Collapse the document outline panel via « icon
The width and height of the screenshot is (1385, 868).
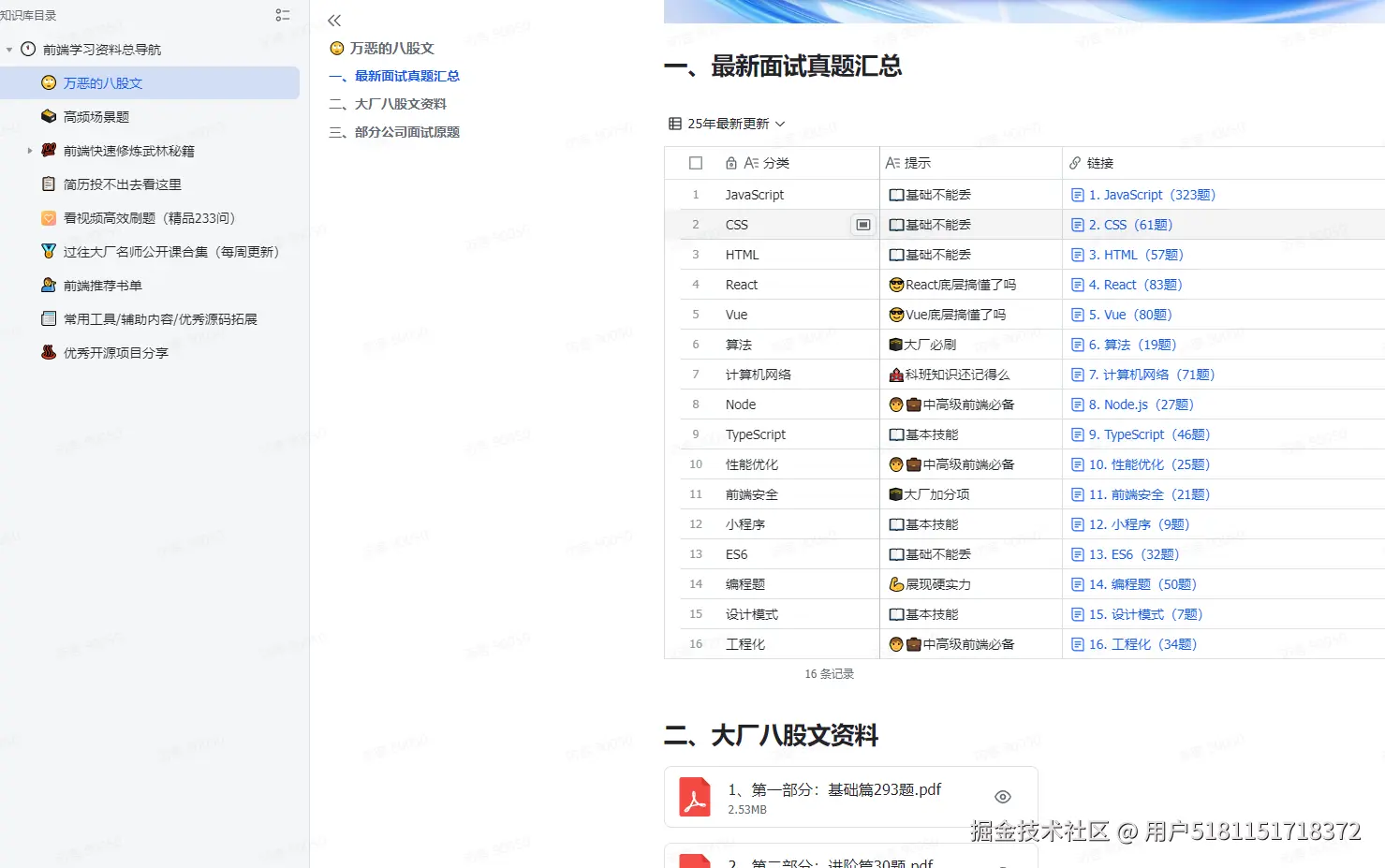click(x=333, y=20)
